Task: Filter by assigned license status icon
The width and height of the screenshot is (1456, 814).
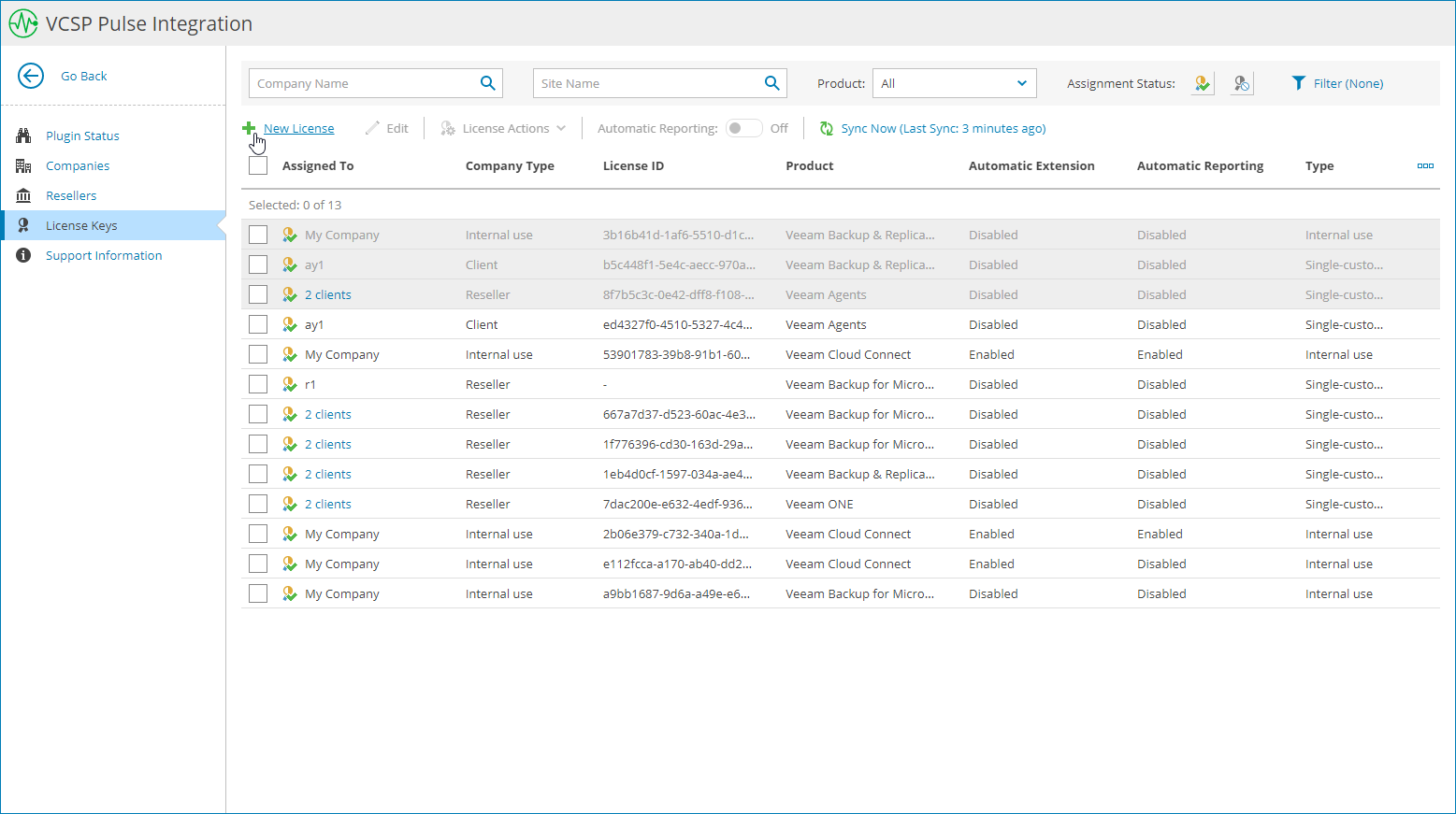Action: tap(1203, 83)
